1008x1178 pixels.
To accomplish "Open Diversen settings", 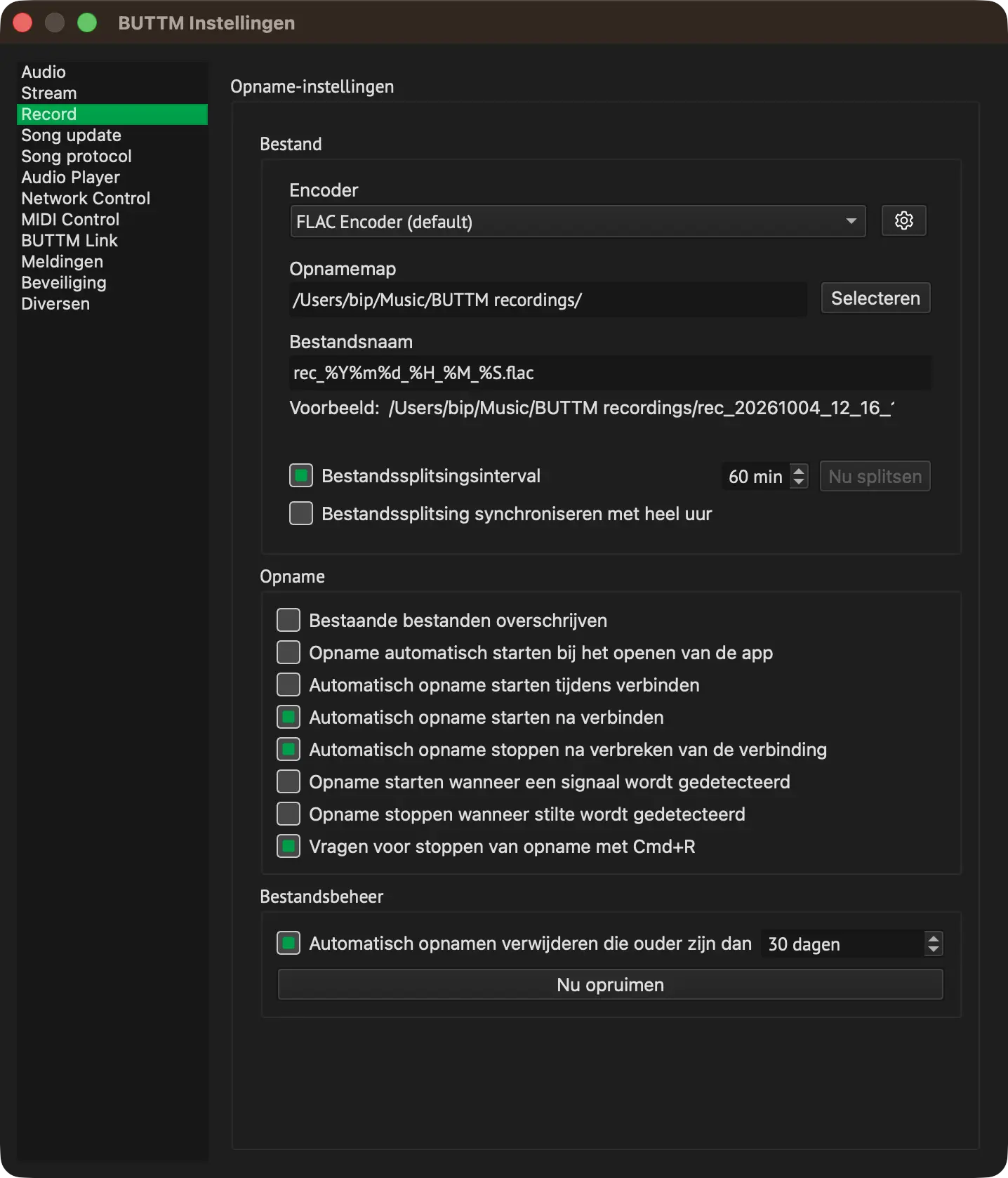I will pos(112,303).
